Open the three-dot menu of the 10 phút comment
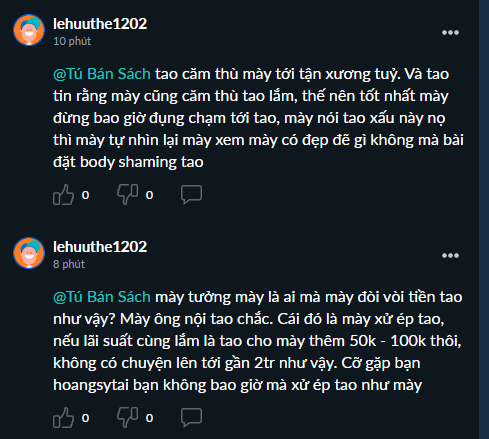Screen dimensions: 489x439 pyautogui.click(x=450, y=32)
